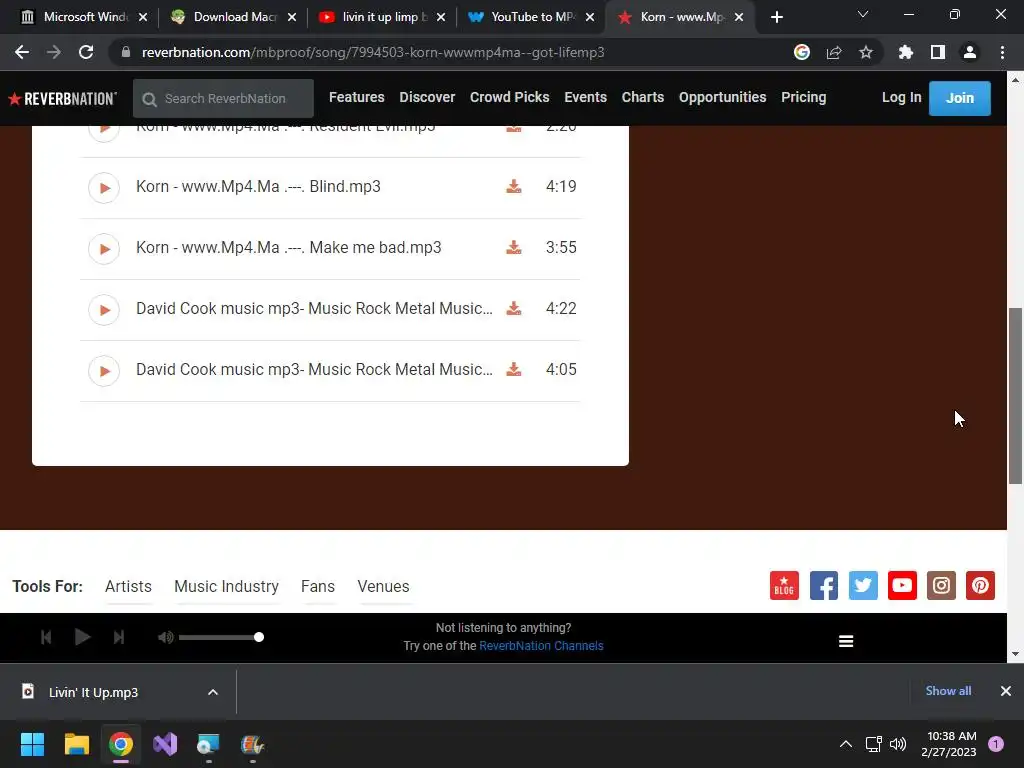Close the downloads bar
Screen dimensions: 1024x768
1006,691
